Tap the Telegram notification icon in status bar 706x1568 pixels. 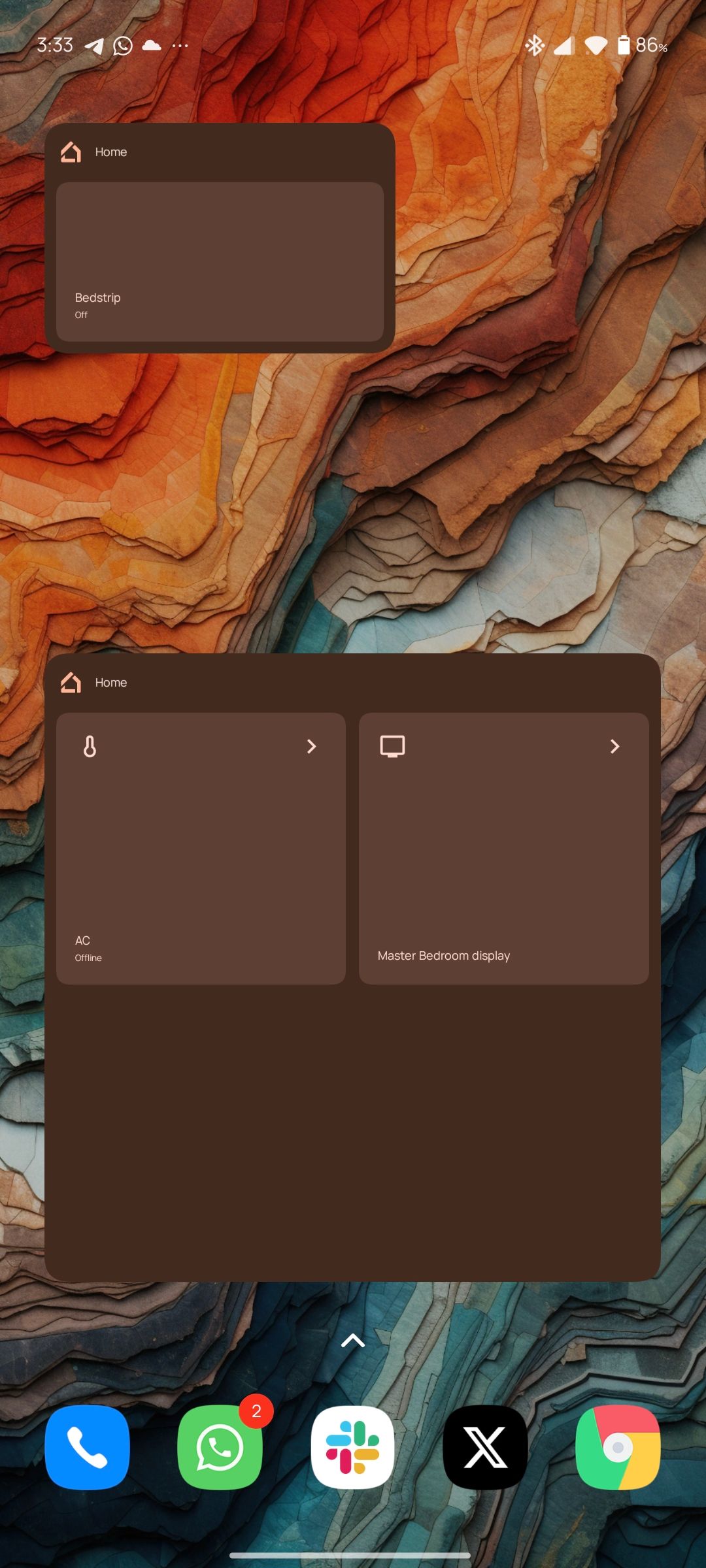click(94, 46)
